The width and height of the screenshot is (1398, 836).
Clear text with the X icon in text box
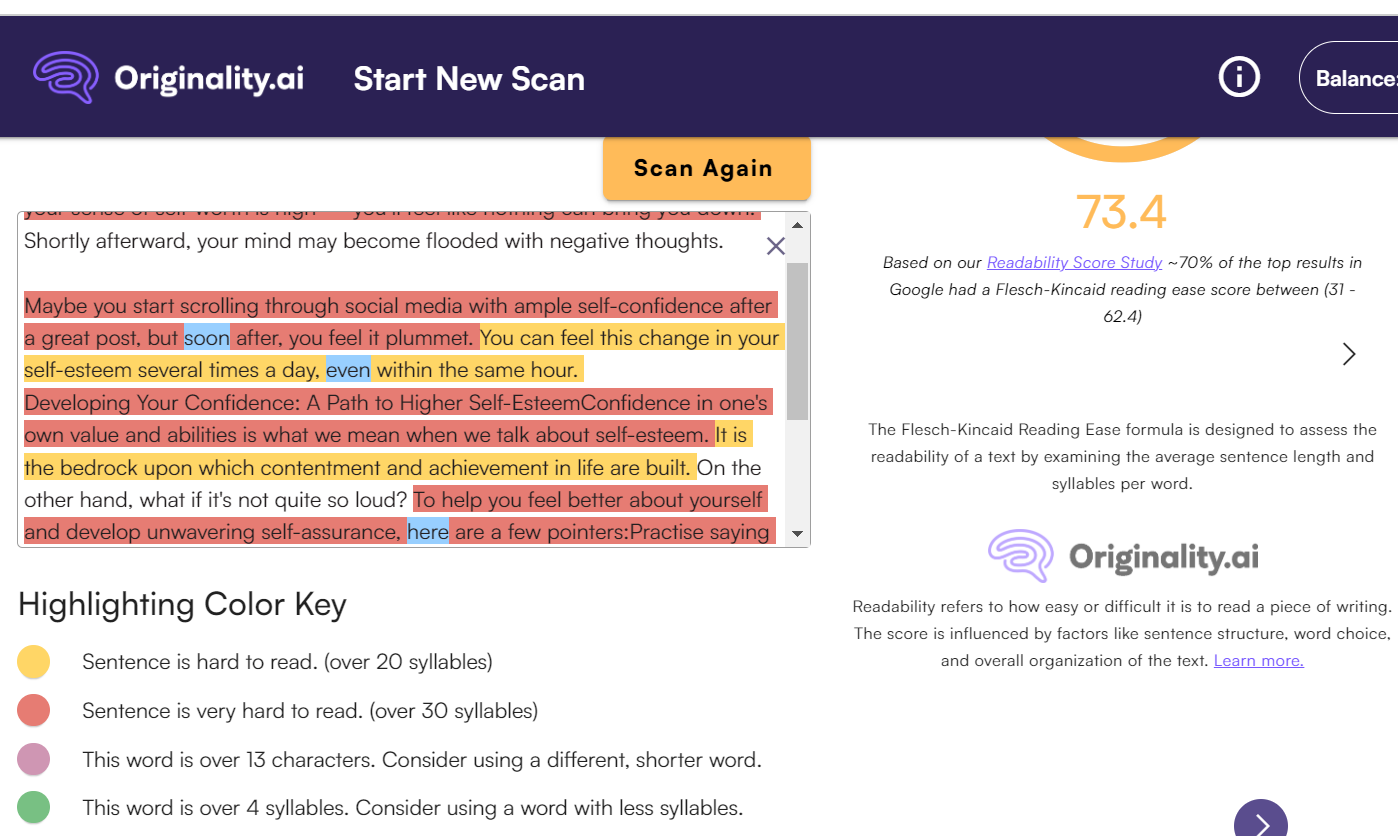tap(775, 246)
